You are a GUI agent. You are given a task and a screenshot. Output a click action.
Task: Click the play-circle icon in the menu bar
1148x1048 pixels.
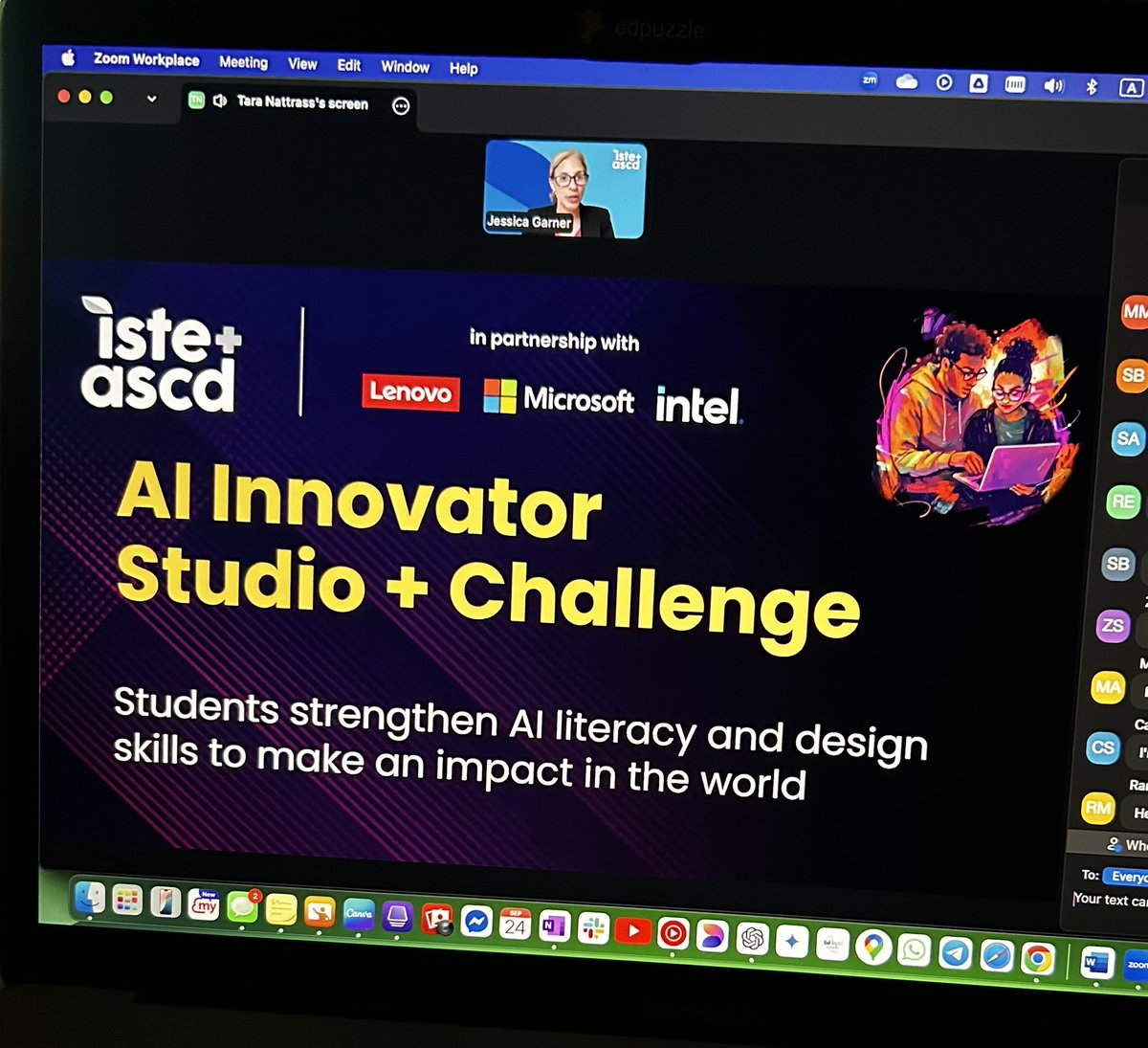click(x=944, y=83)
